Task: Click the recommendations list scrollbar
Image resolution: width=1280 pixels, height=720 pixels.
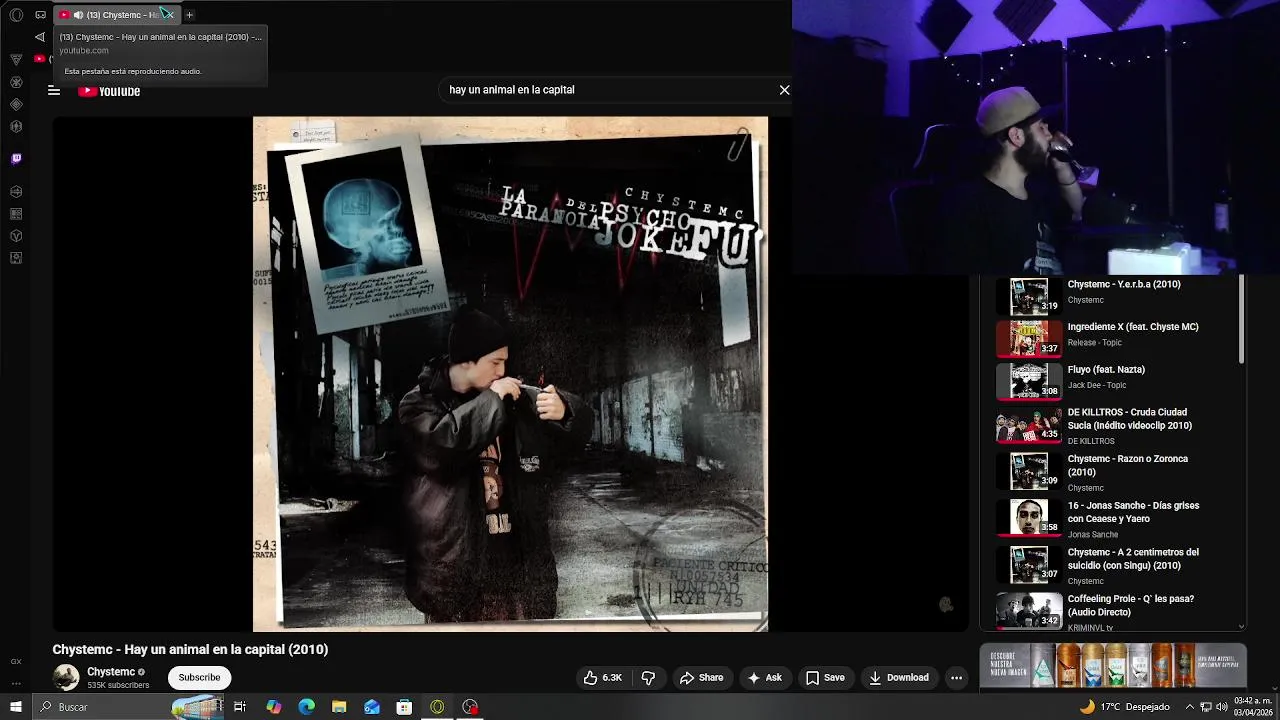Action: tap(1241, 320)
